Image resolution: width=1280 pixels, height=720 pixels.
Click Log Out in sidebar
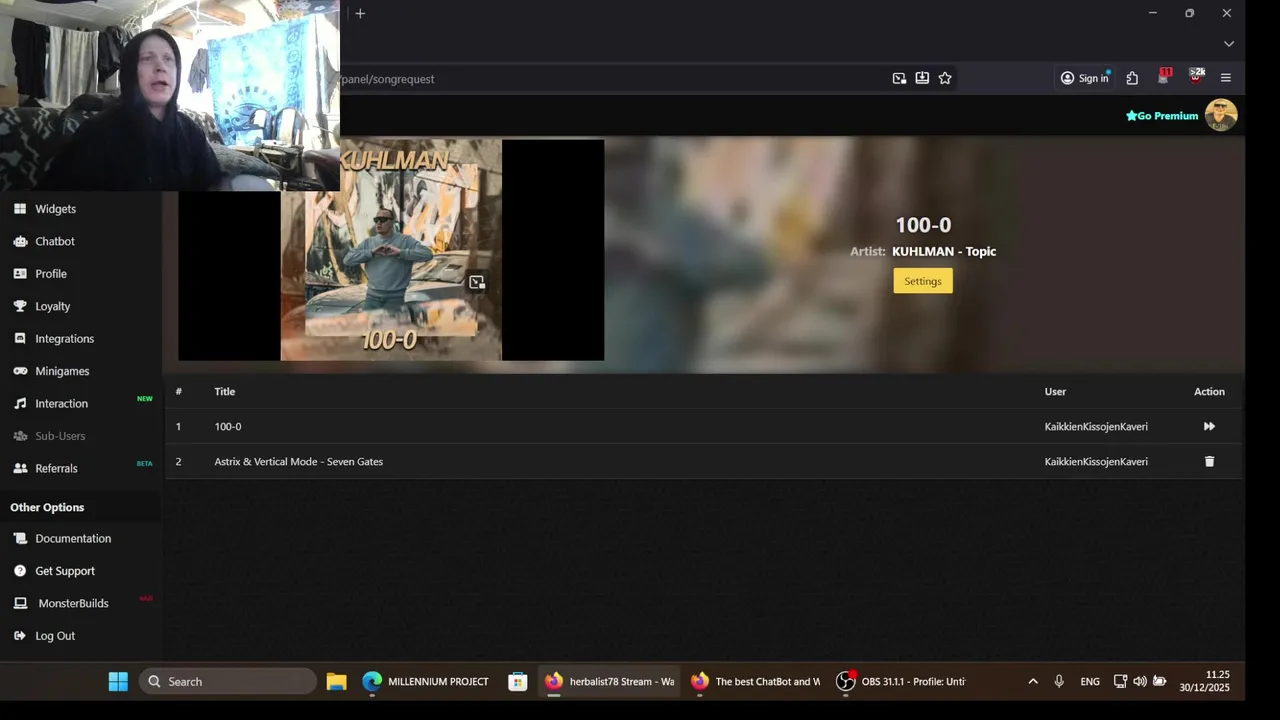coord(55,636)
